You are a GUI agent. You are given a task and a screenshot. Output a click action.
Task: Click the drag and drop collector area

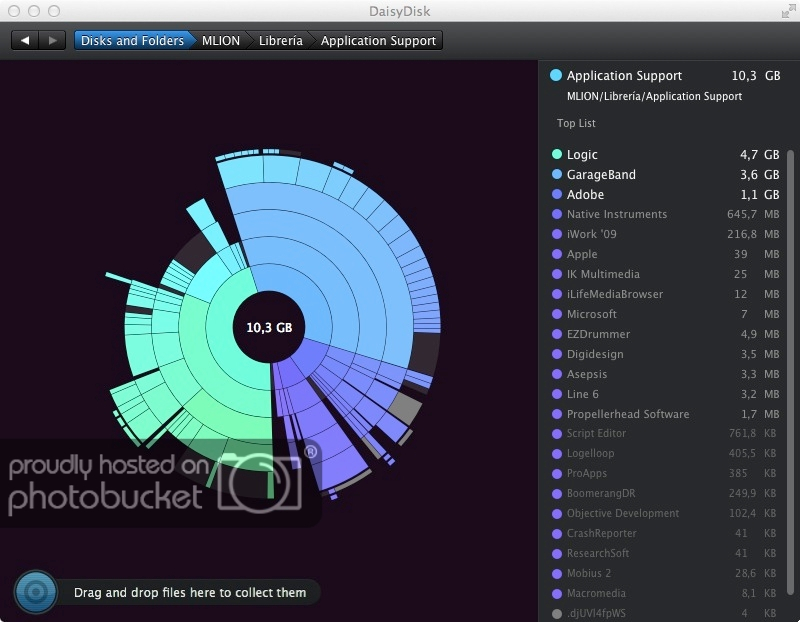point(190,592)
